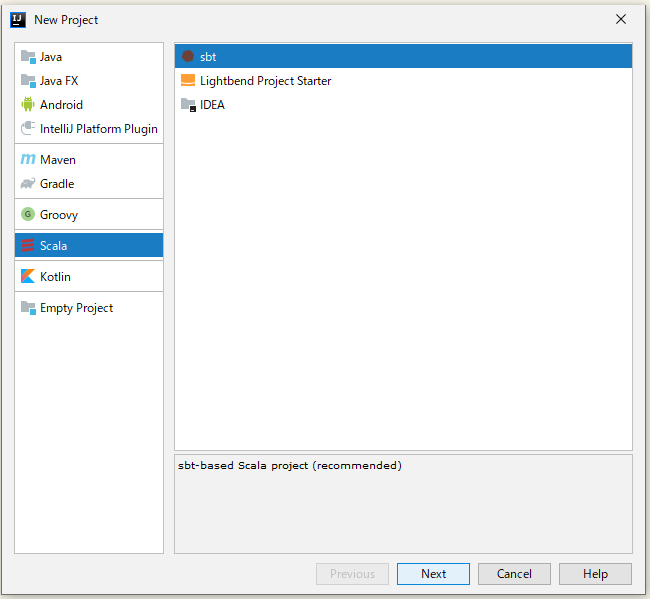Select Maven project type
650x599 pixels.
coord(89,160)
